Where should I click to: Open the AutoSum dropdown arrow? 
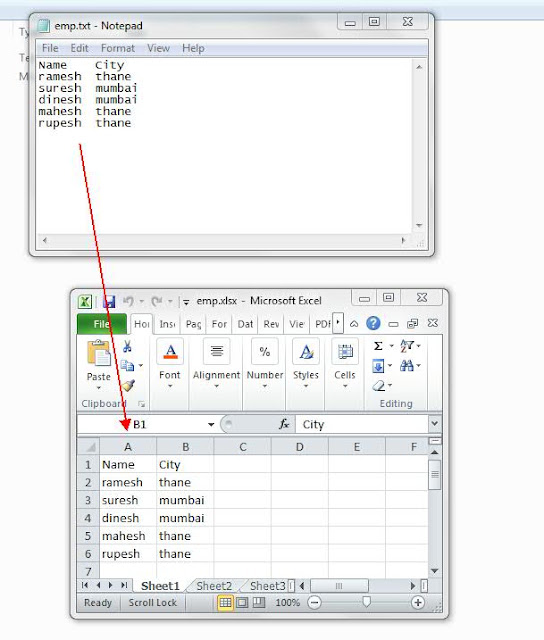click(391, 346)
